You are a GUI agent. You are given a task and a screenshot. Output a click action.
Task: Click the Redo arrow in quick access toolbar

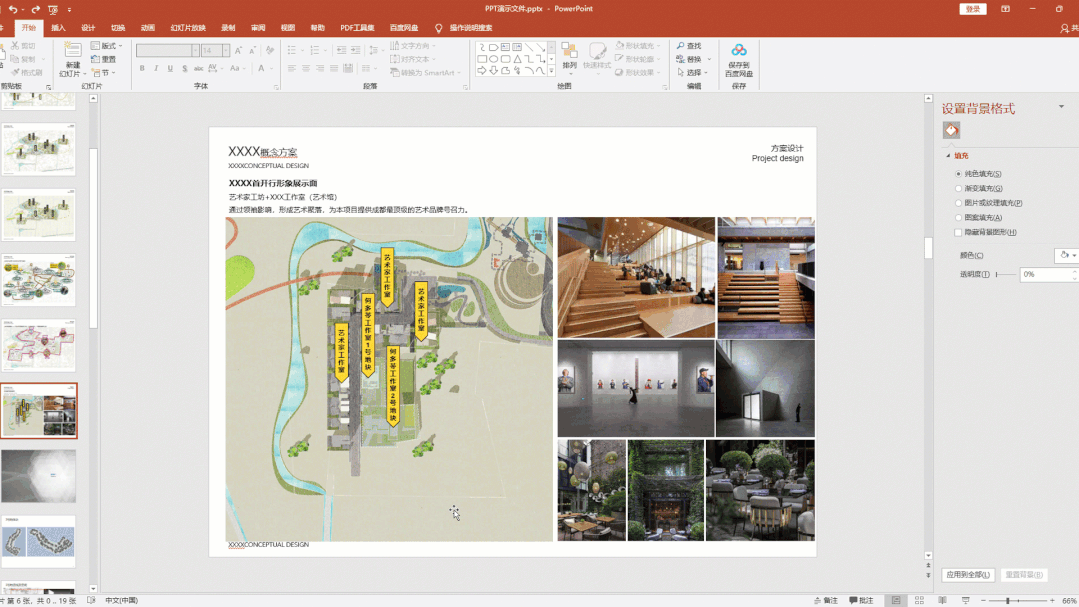pos(35,9)
